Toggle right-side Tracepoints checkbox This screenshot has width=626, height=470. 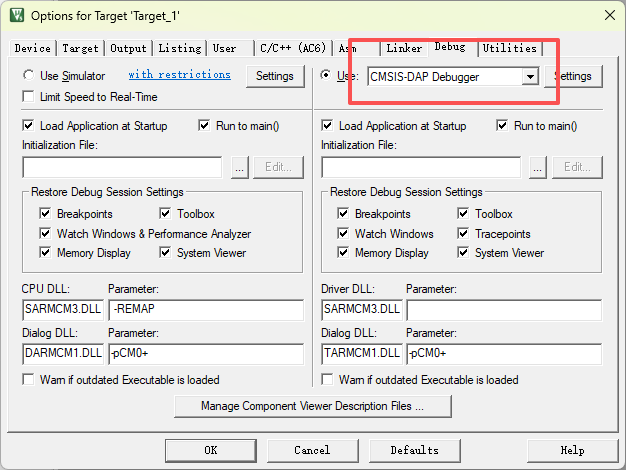464,233
